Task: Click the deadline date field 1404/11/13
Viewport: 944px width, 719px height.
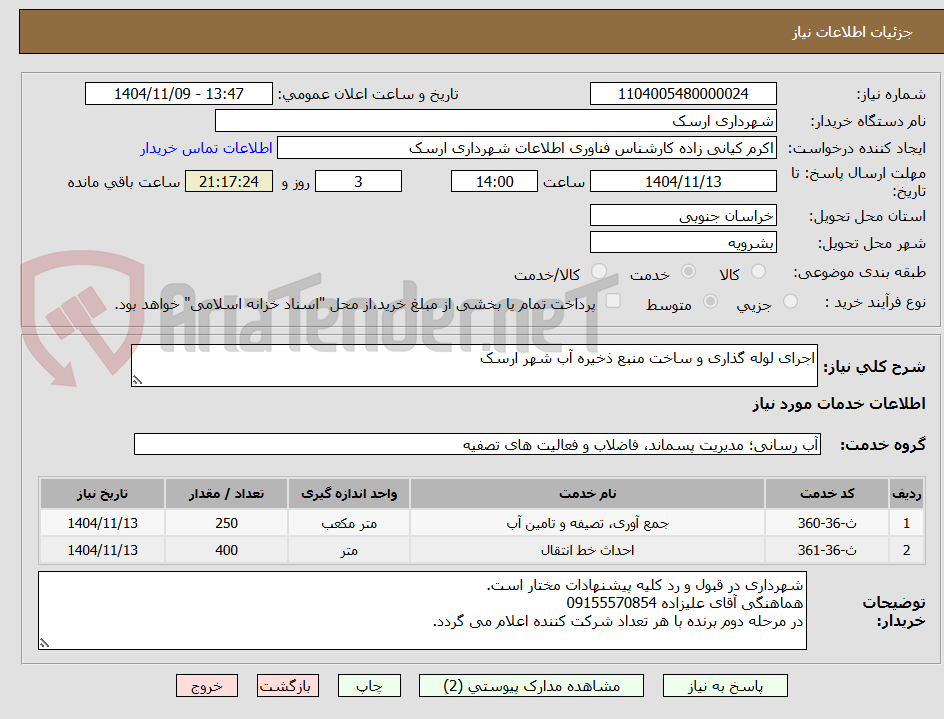Action: (x=683, y=181)
